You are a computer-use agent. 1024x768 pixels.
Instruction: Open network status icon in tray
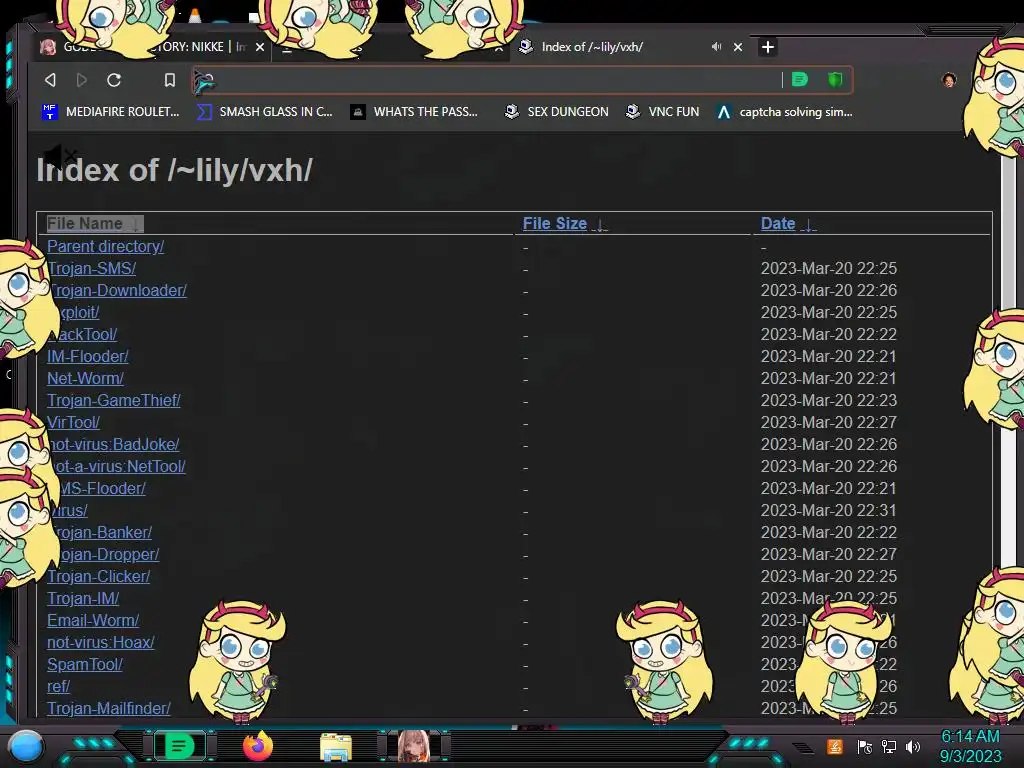(x=889, y=746)
